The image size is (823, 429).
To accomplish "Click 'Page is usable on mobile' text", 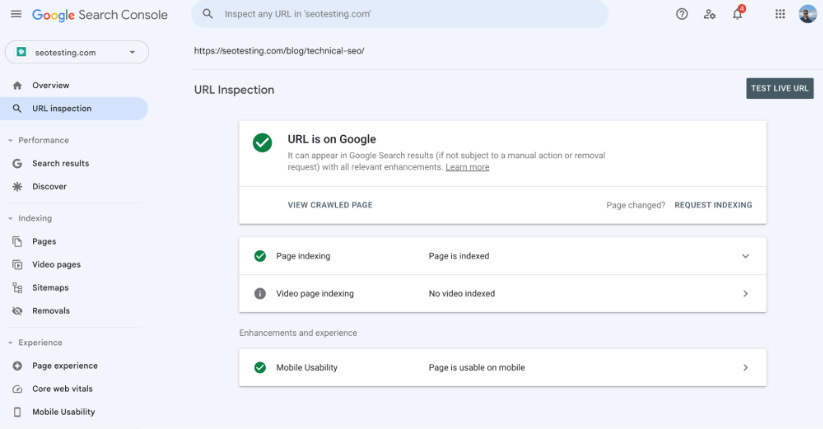I will click(477, 368).
